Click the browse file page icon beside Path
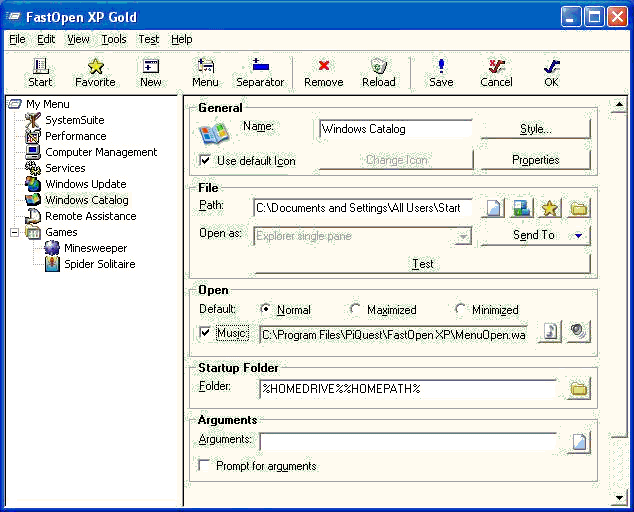634x512 pixels. (x=493, y=208)
